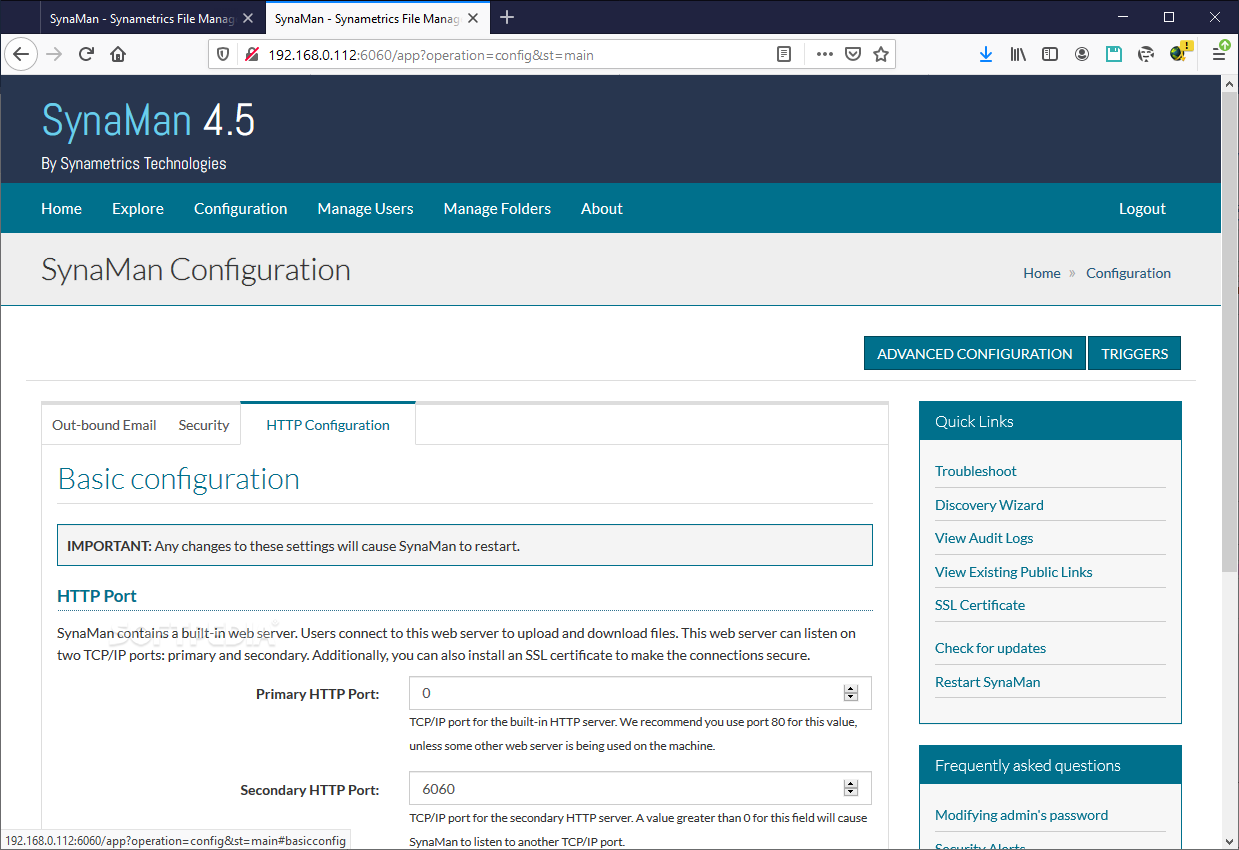
Task: Click the Frequently asked questions header
Action: click(x=1050, y=765)
